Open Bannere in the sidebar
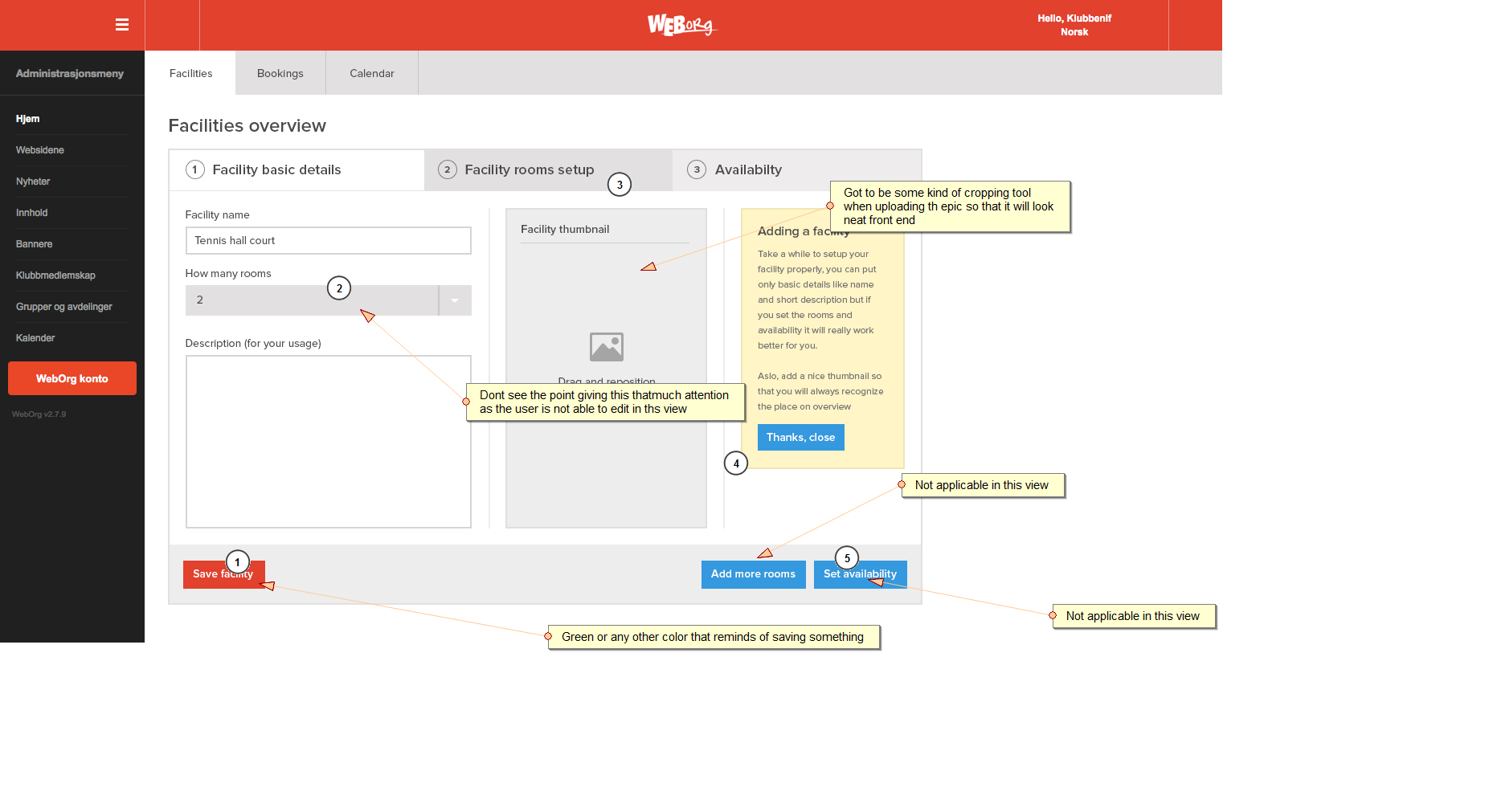1493x812 pixels. tap(35, 244)
